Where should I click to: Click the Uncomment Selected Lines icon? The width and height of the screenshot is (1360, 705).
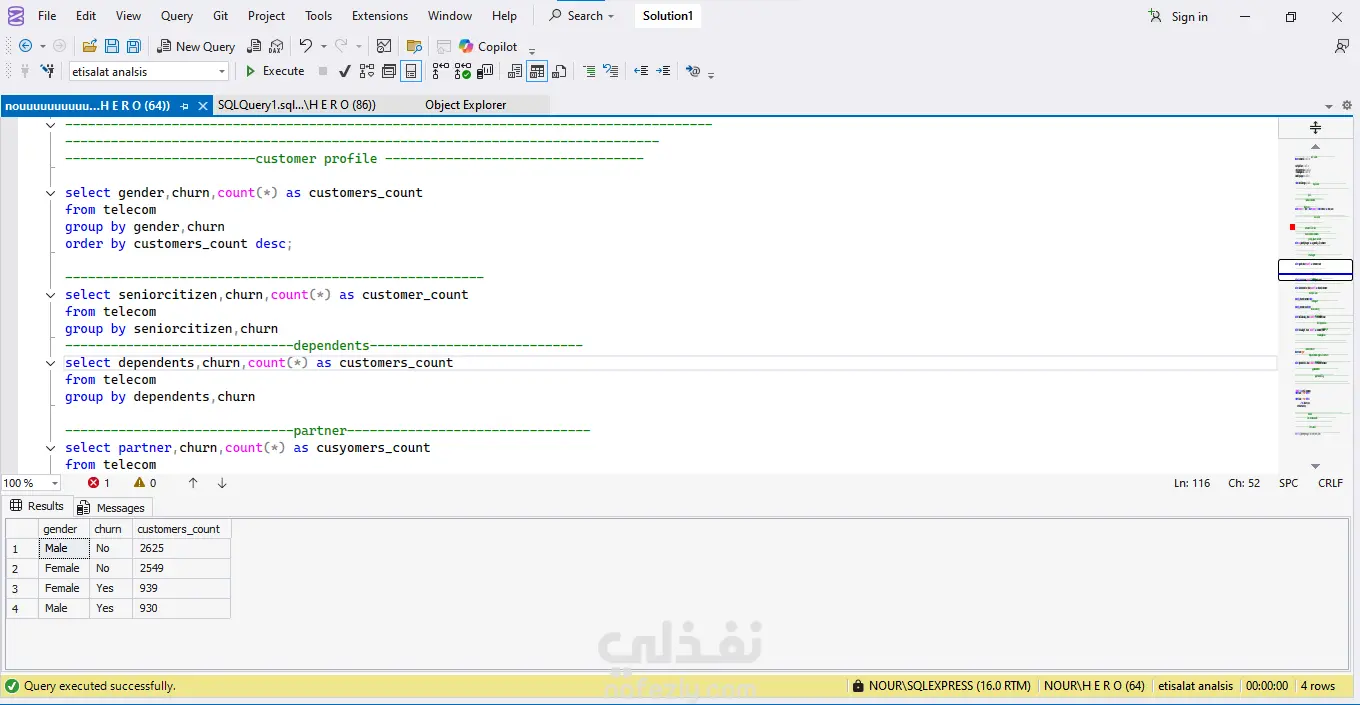[x=611, y=71]
